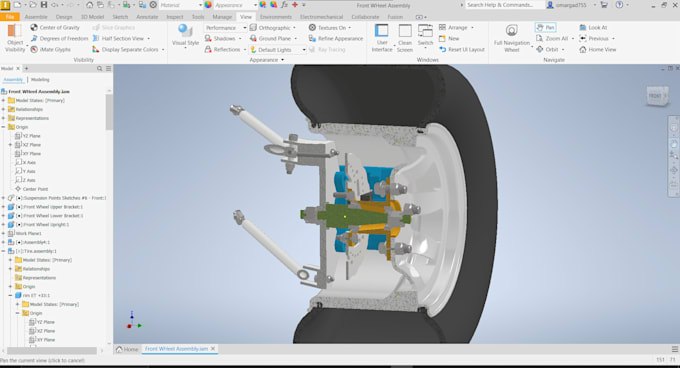Open a file with the Open folder icon
The image size is (680, 368).
click(33, 5)
